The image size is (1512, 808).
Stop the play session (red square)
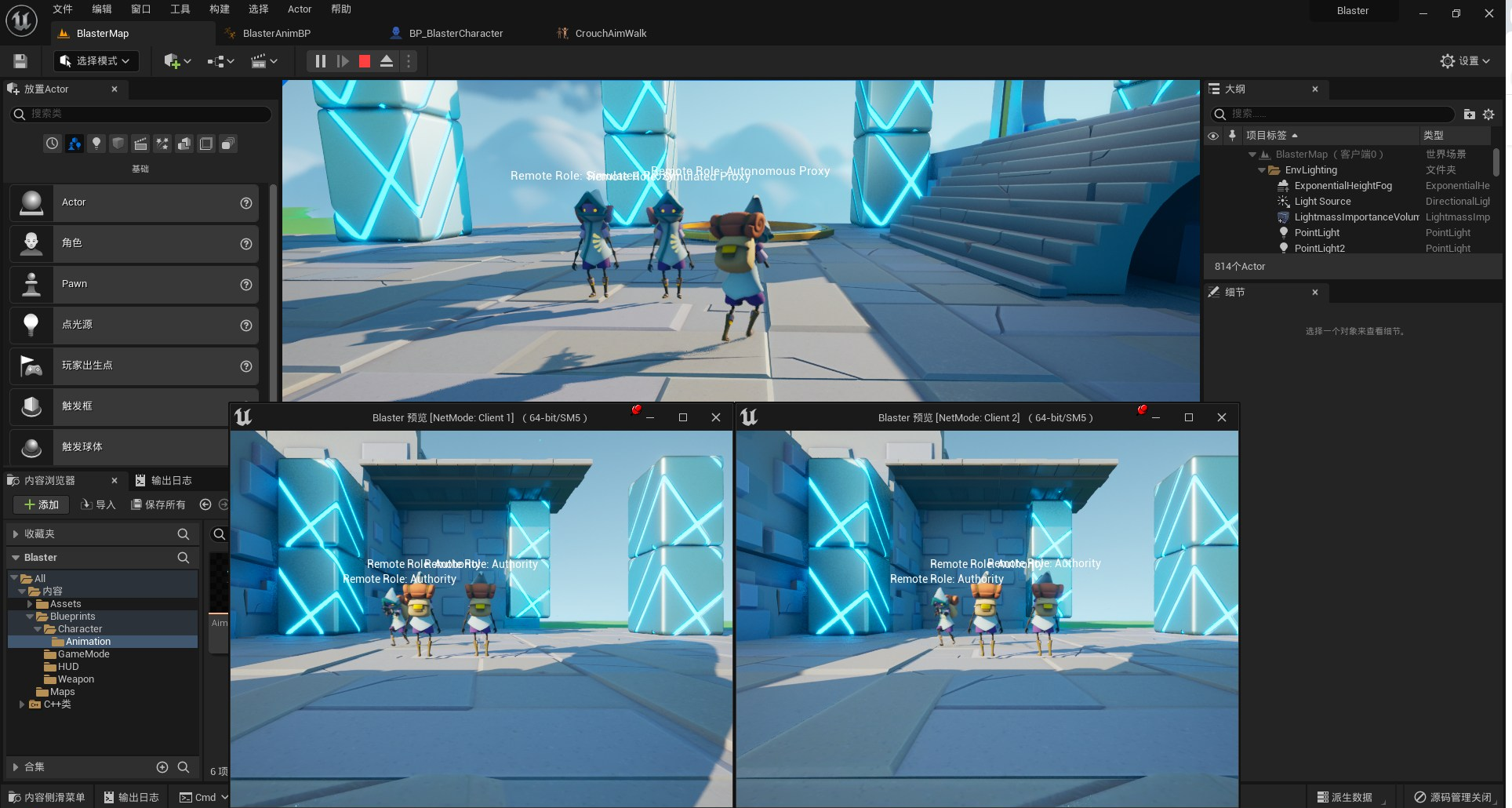tap(365, 61)
